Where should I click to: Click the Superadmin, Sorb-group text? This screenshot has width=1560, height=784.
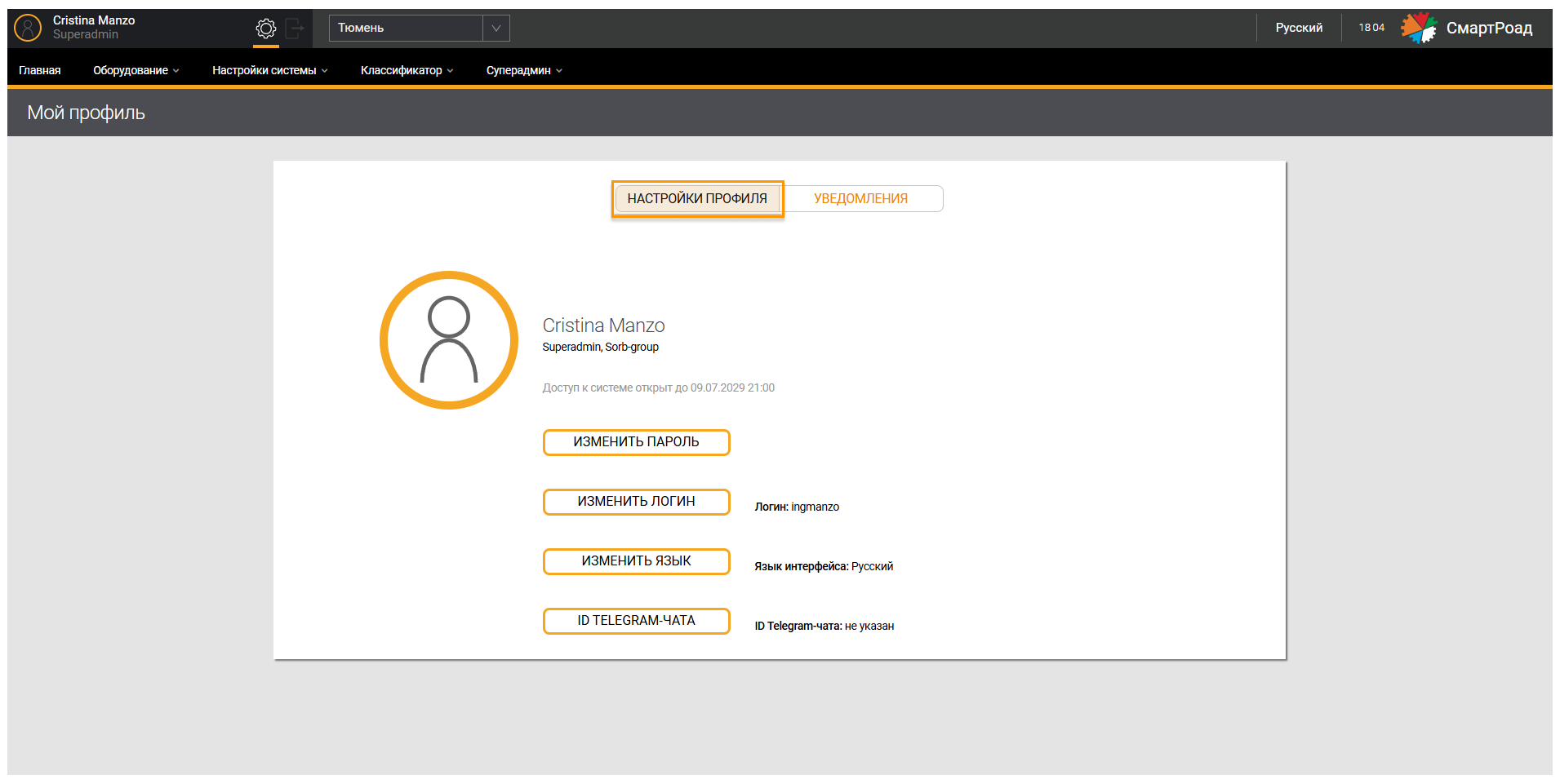click(601, 347)
